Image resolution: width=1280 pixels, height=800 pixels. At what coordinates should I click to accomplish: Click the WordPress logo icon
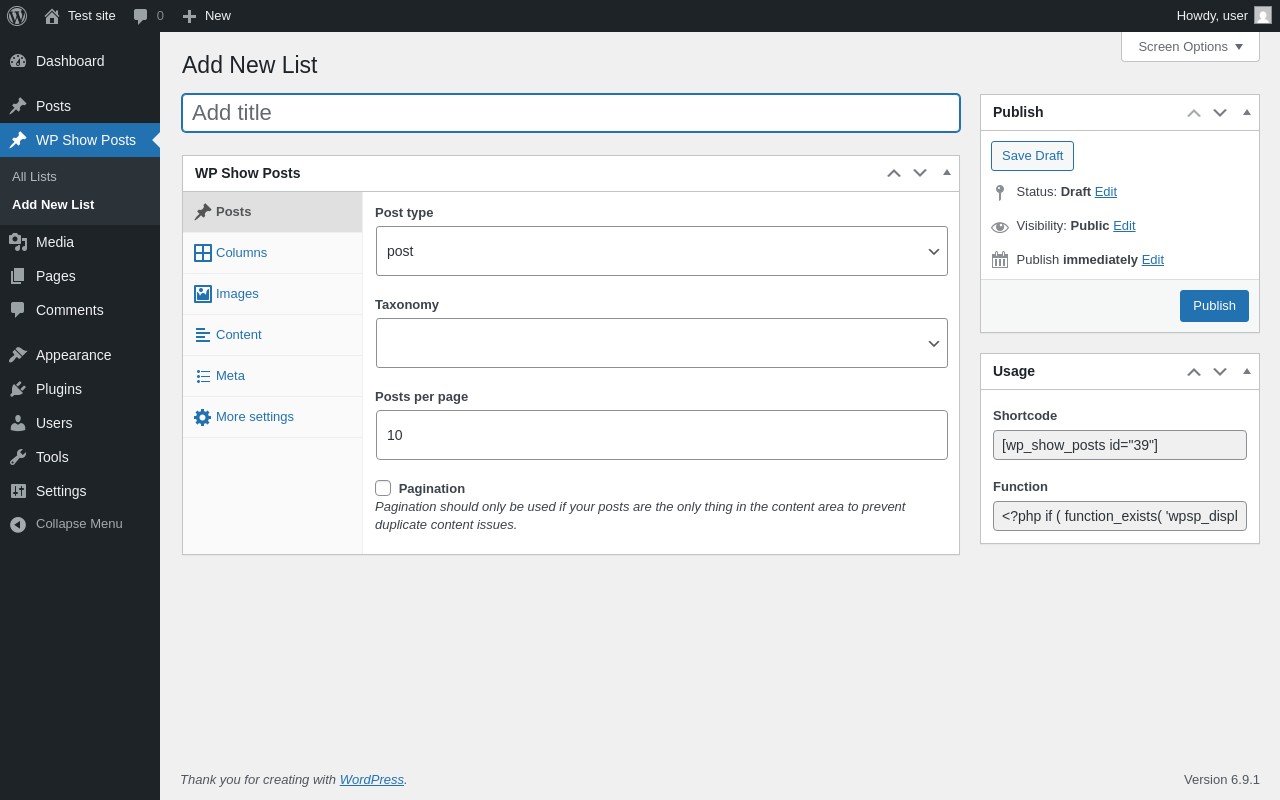coord(17,16)
